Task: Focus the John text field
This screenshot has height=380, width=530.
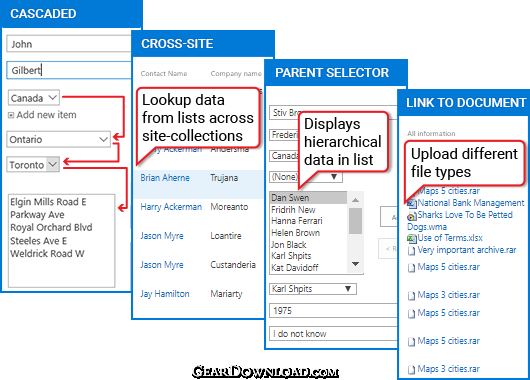Action: pyautogui.click(x=69, y=44)
